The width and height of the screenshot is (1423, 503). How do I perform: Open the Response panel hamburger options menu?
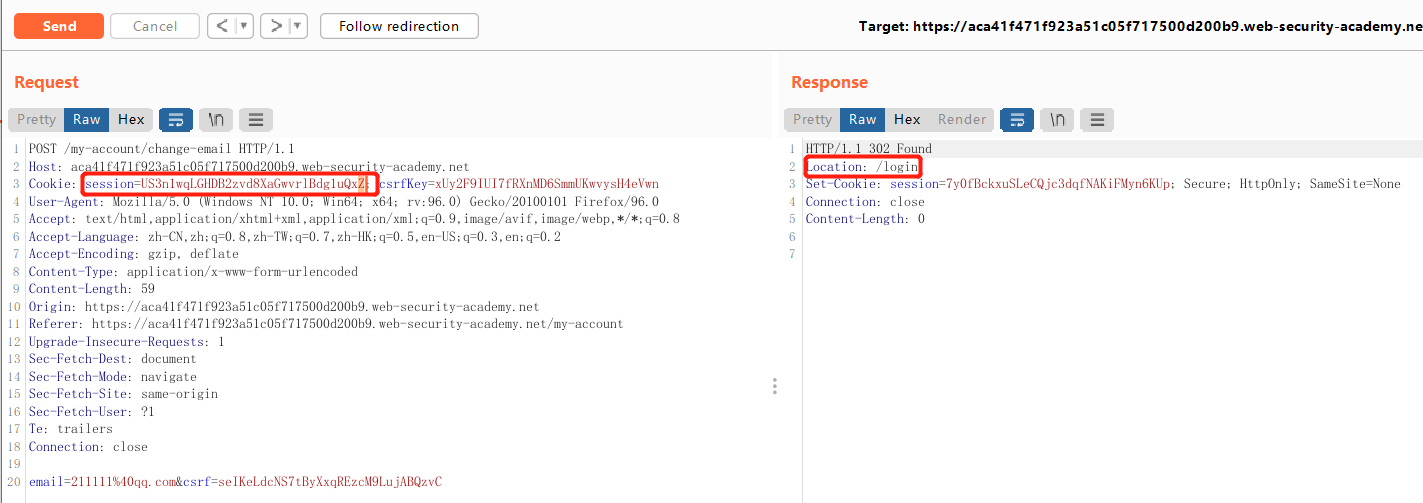1097,119
